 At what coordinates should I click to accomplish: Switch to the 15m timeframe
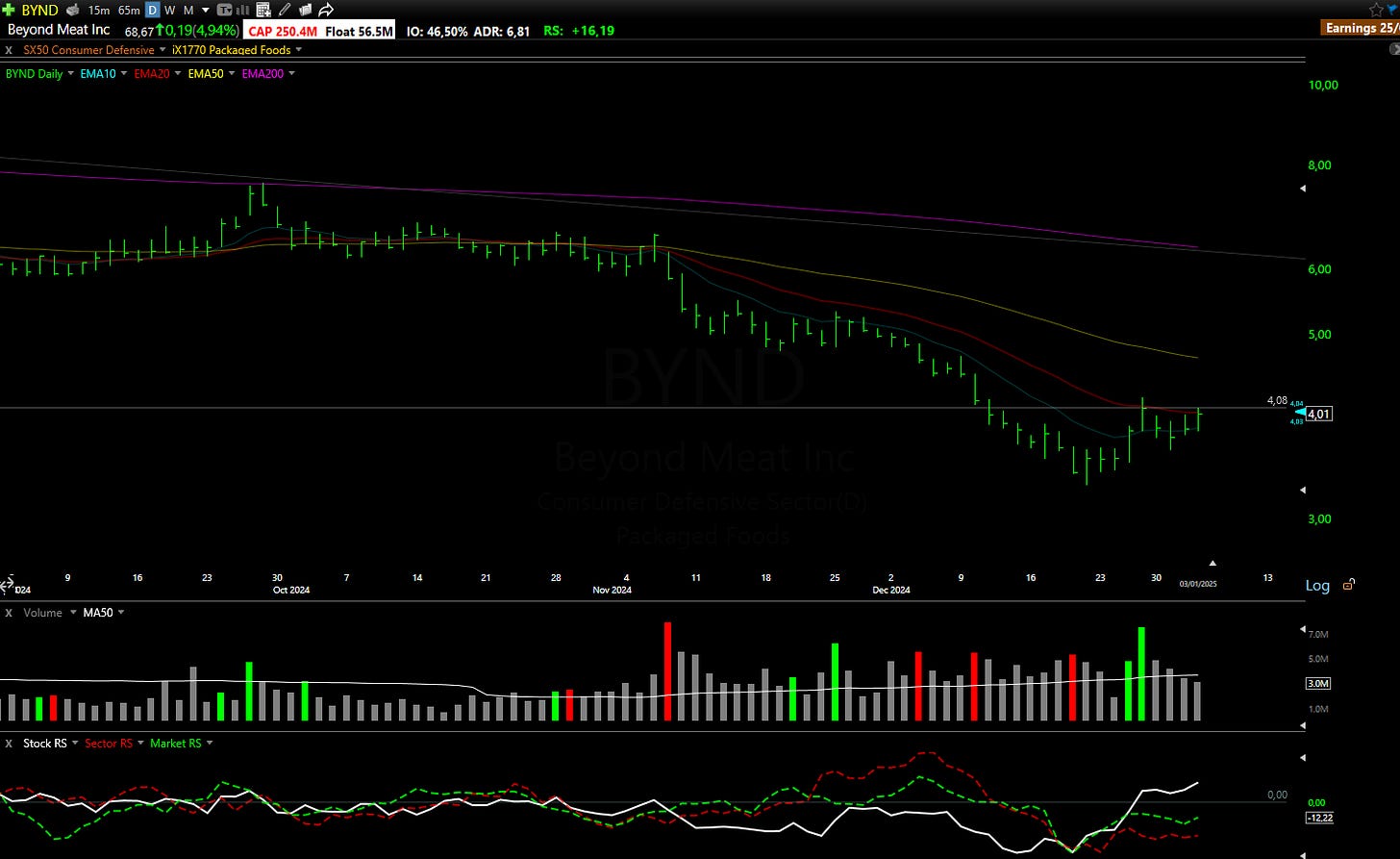coord(98,10)
